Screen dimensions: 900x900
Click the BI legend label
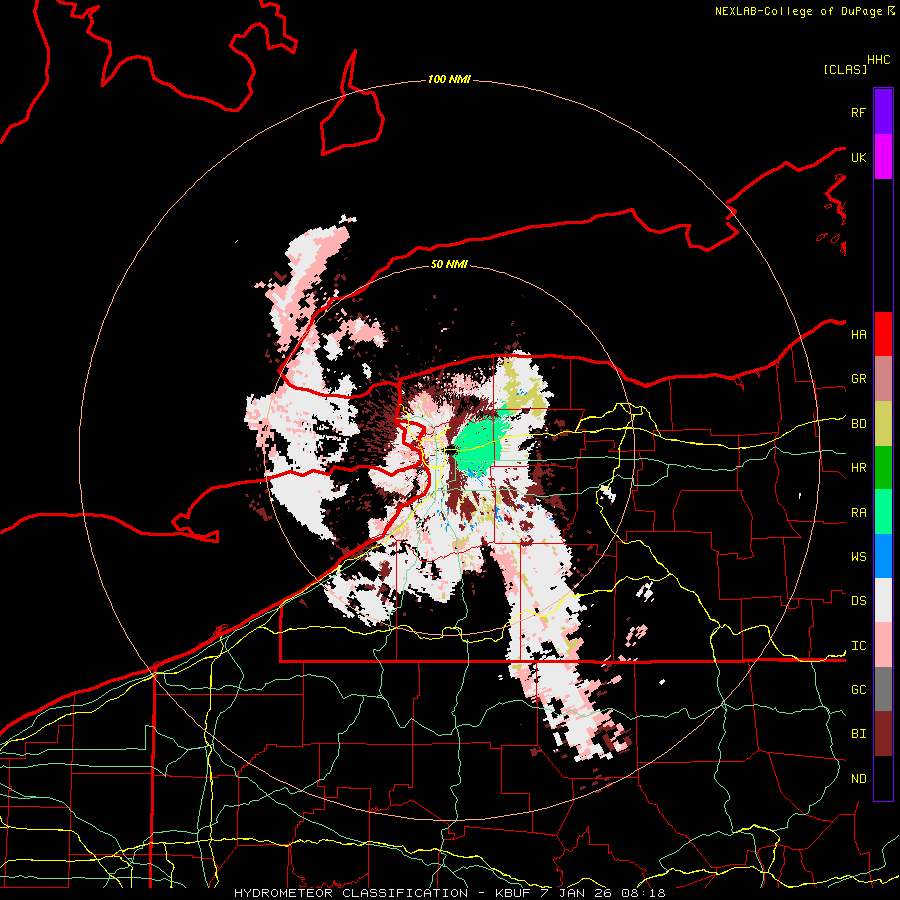[858, 734]
